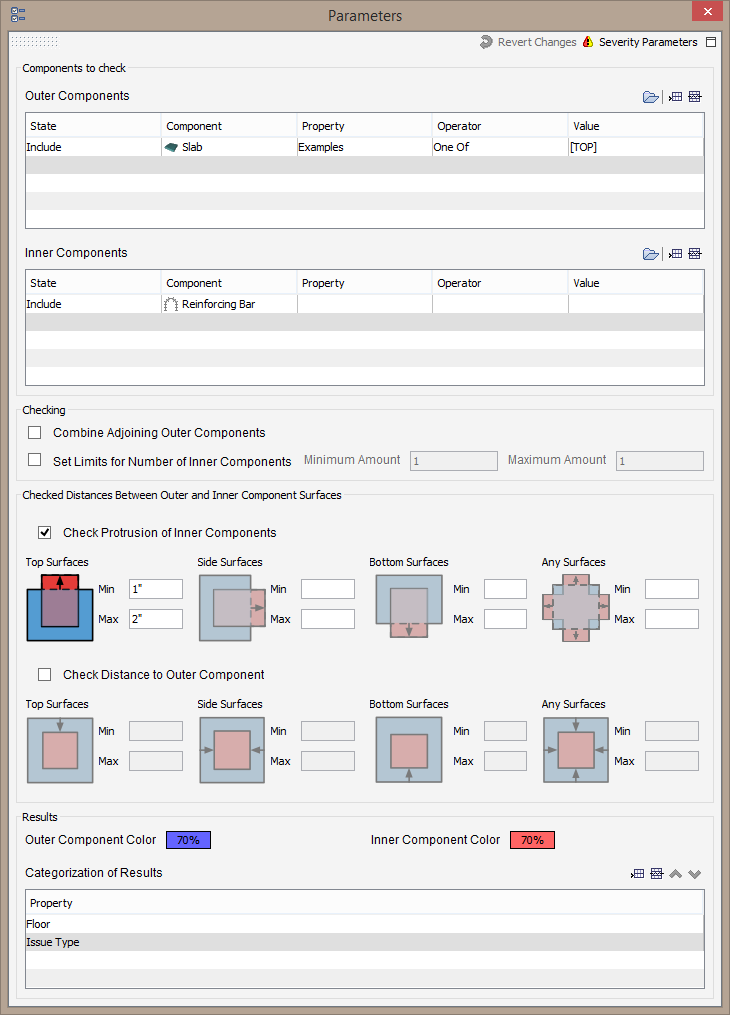Enable Set Limits for Number of Inner Components
The width and height of the screenshot is (730, 1015).
35,460
